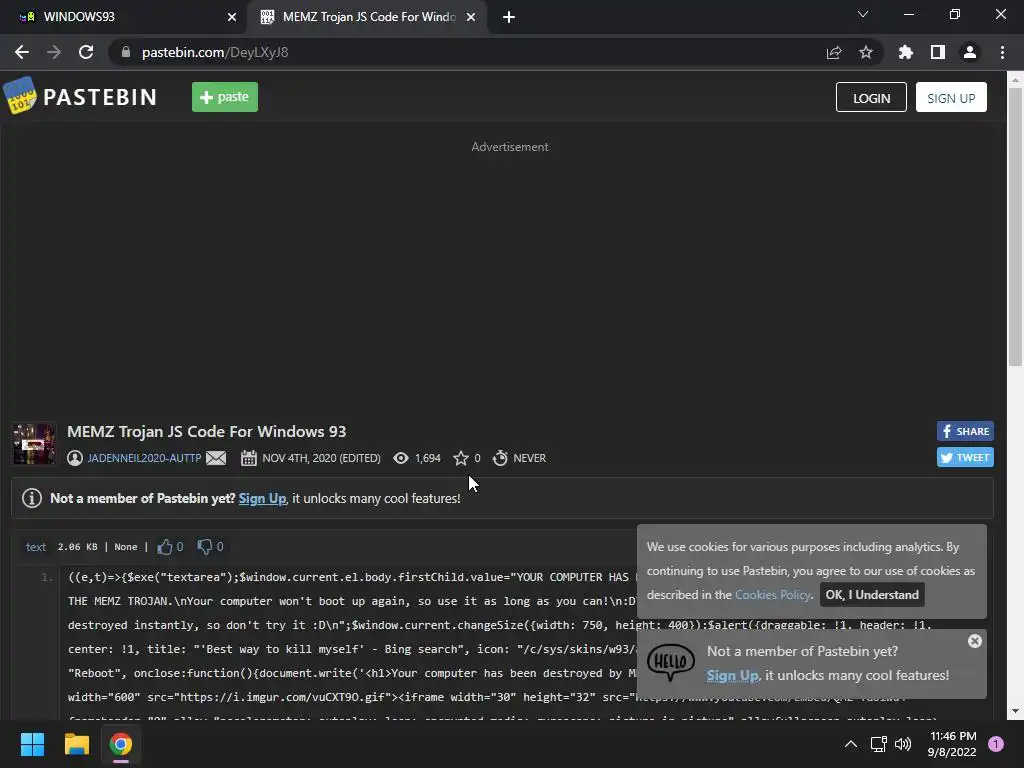This screenshot has width=1024, height=768.
Task: Click address bar URL pastebin.com/DeyLXyJ8
Action: point(215,52)
